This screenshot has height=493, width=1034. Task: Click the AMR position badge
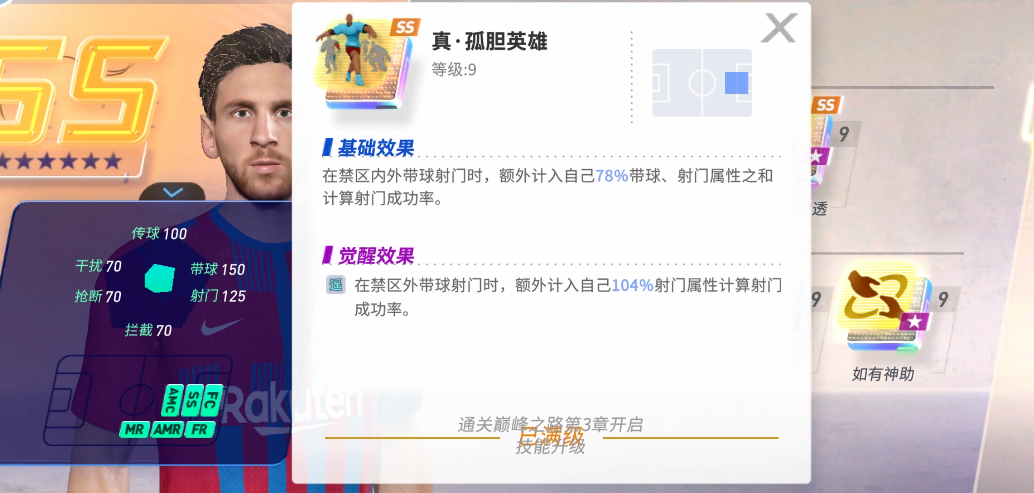(x=166, y=430)
